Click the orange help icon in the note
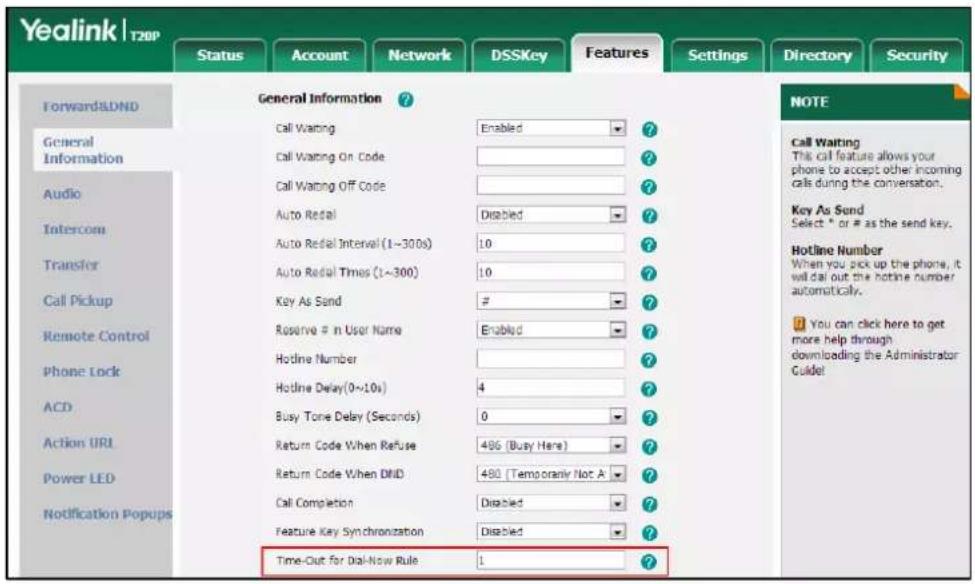The width and height of the screenshot is (975, 584). pos(799,324)
